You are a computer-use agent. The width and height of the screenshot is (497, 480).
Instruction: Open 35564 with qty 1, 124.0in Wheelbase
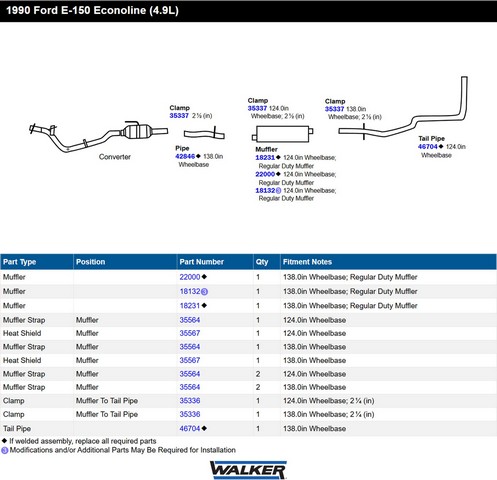190,320
